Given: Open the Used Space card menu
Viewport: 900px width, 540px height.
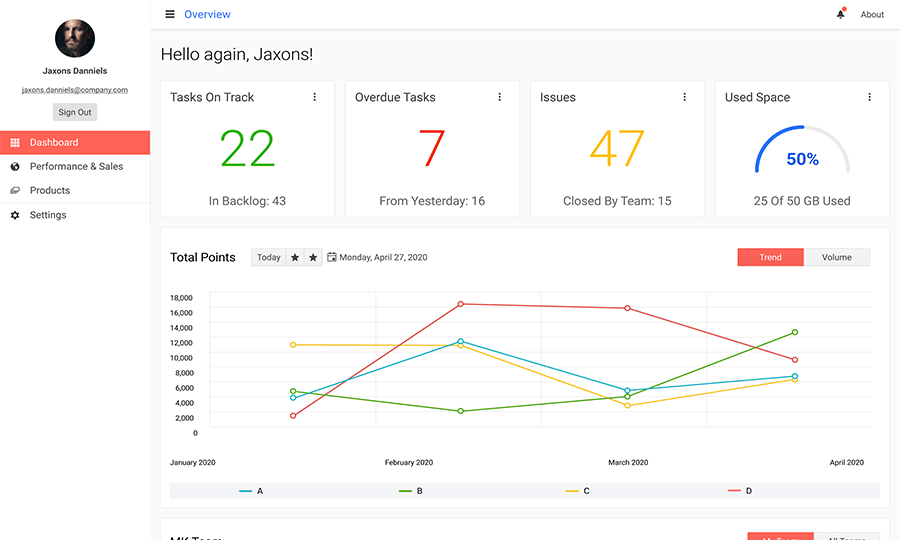Looking at the screenshot, I should pos(870,97).
